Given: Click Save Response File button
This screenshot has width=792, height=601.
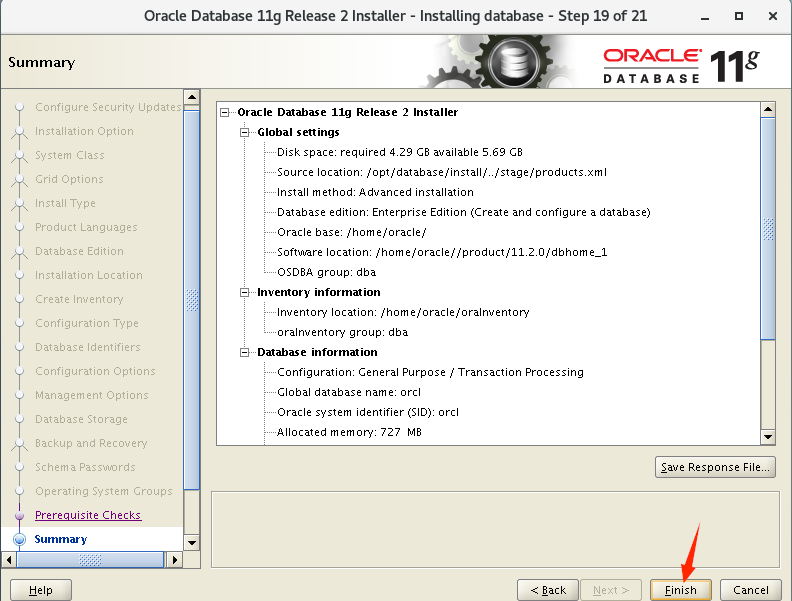Looking at the screenshot, I should coord(715,467).
